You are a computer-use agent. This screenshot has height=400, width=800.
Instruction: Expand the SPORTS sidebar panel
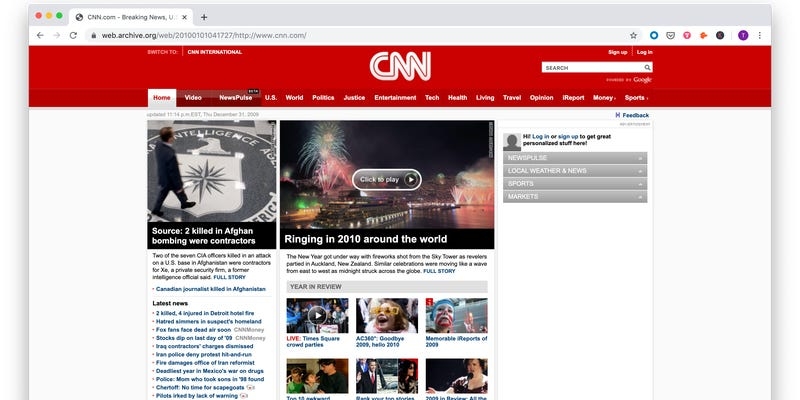(575, 184)
